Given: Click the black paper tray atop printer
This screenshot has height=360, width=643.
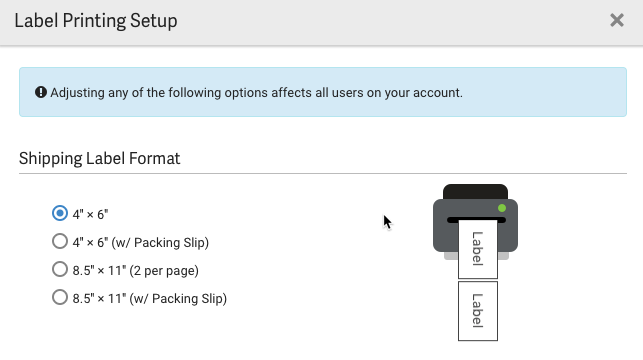Looking at the screenshot, I should coord(475,191).
